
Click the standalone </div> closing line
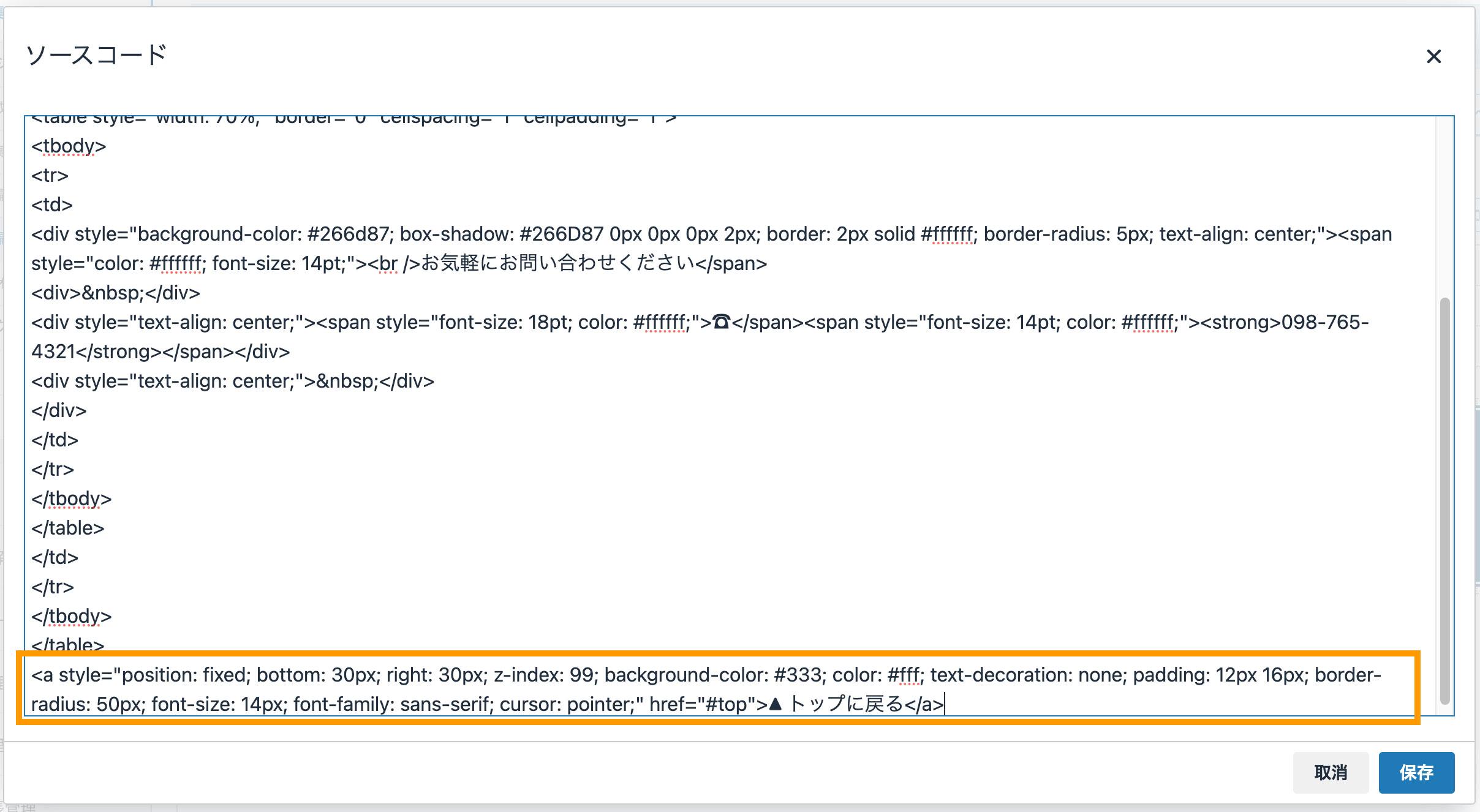point(59,411)
